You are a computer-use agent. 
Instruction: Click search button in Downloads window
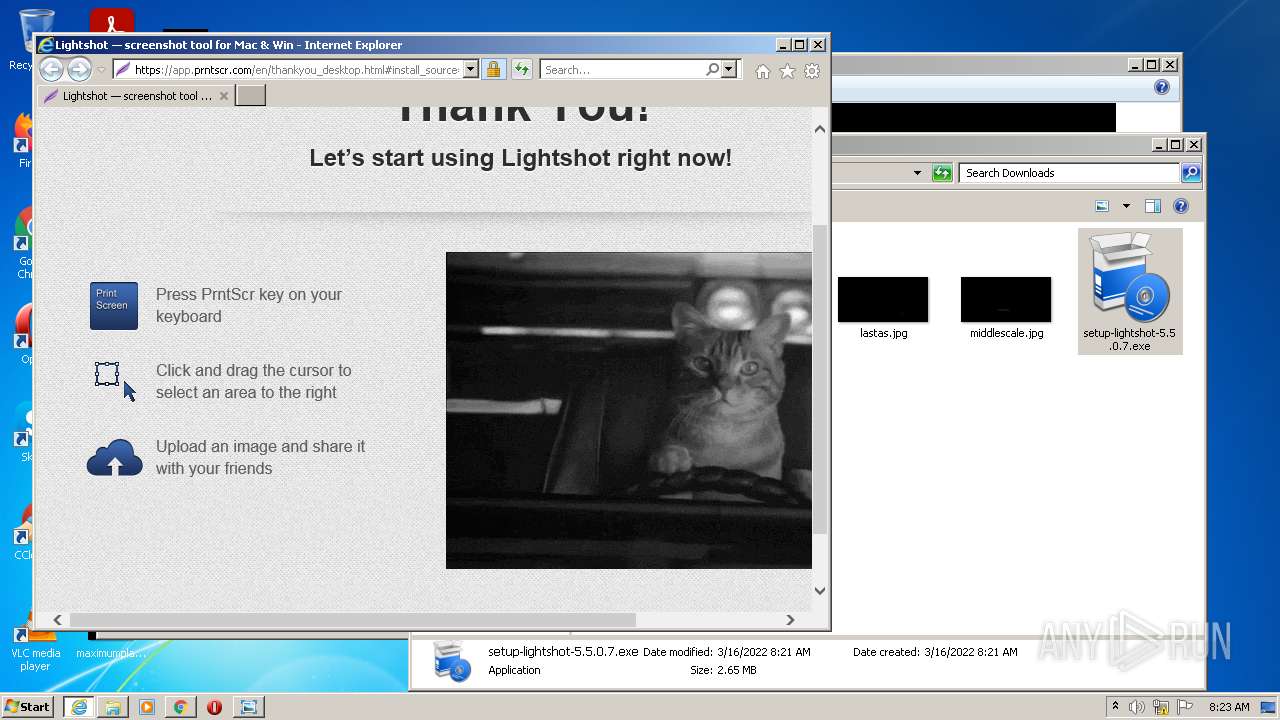1191,173
